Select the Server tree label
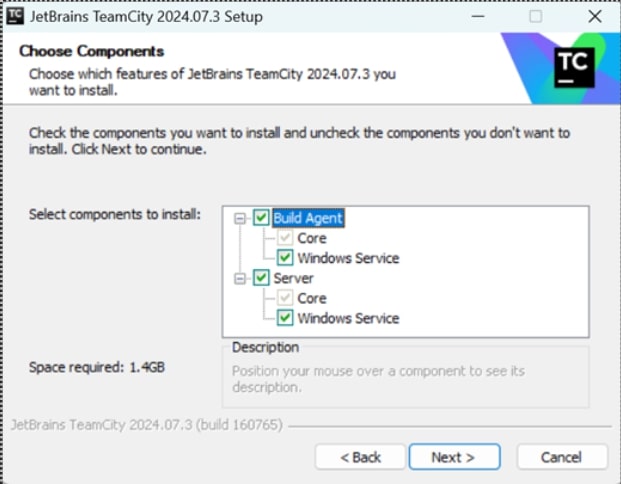621x484 pixels. 293,278
